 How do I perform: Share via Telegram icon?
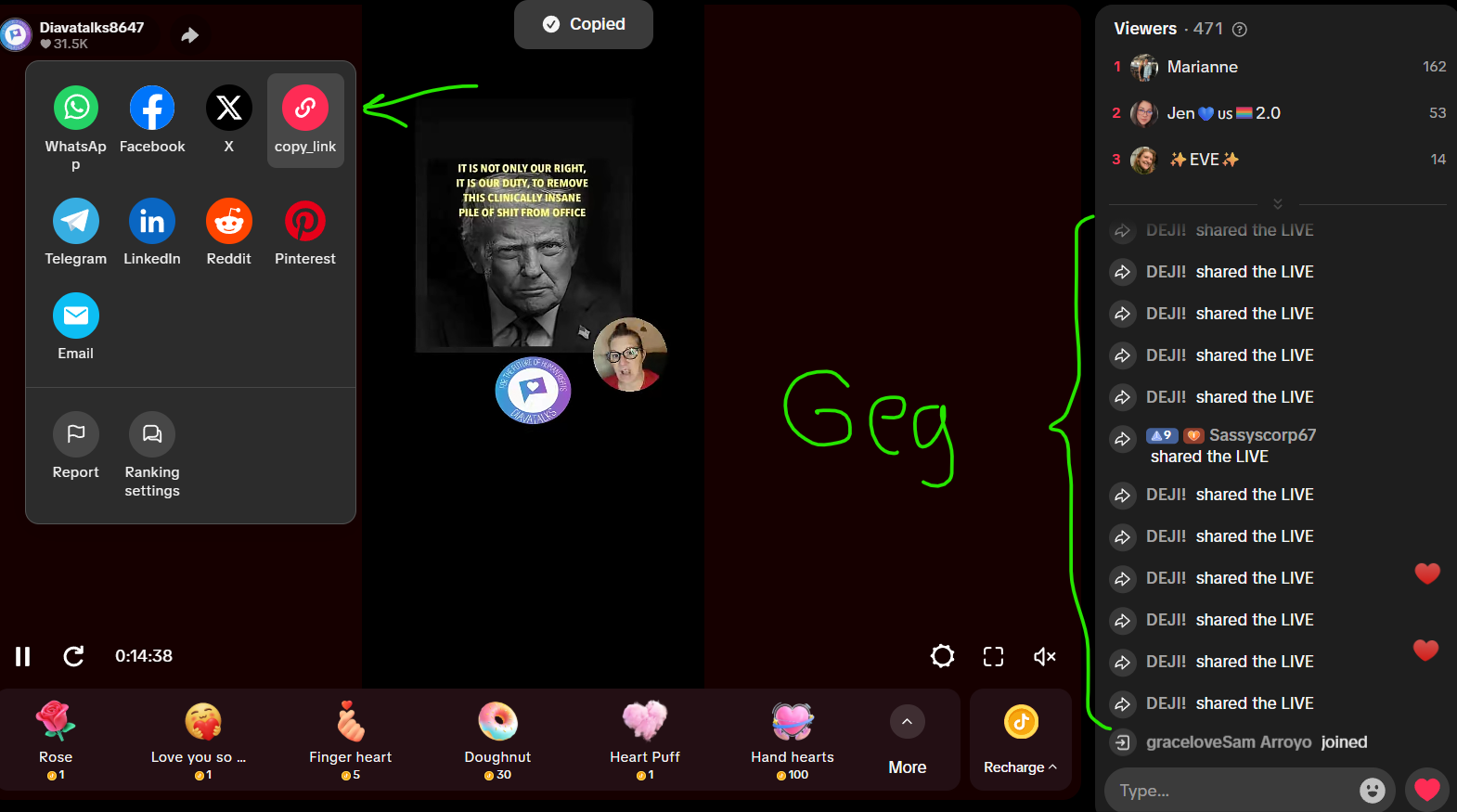(x=76, y=221)
